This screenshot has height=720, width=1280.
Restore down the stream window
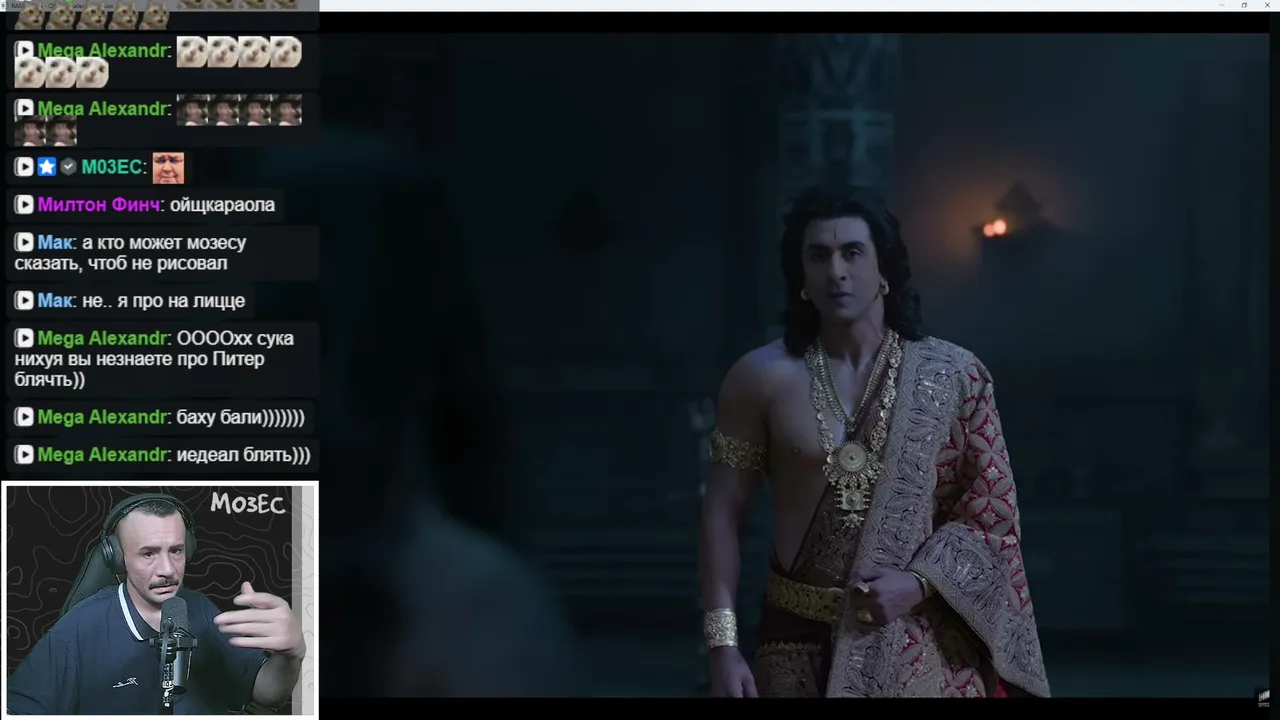[x=1244, y=5]
